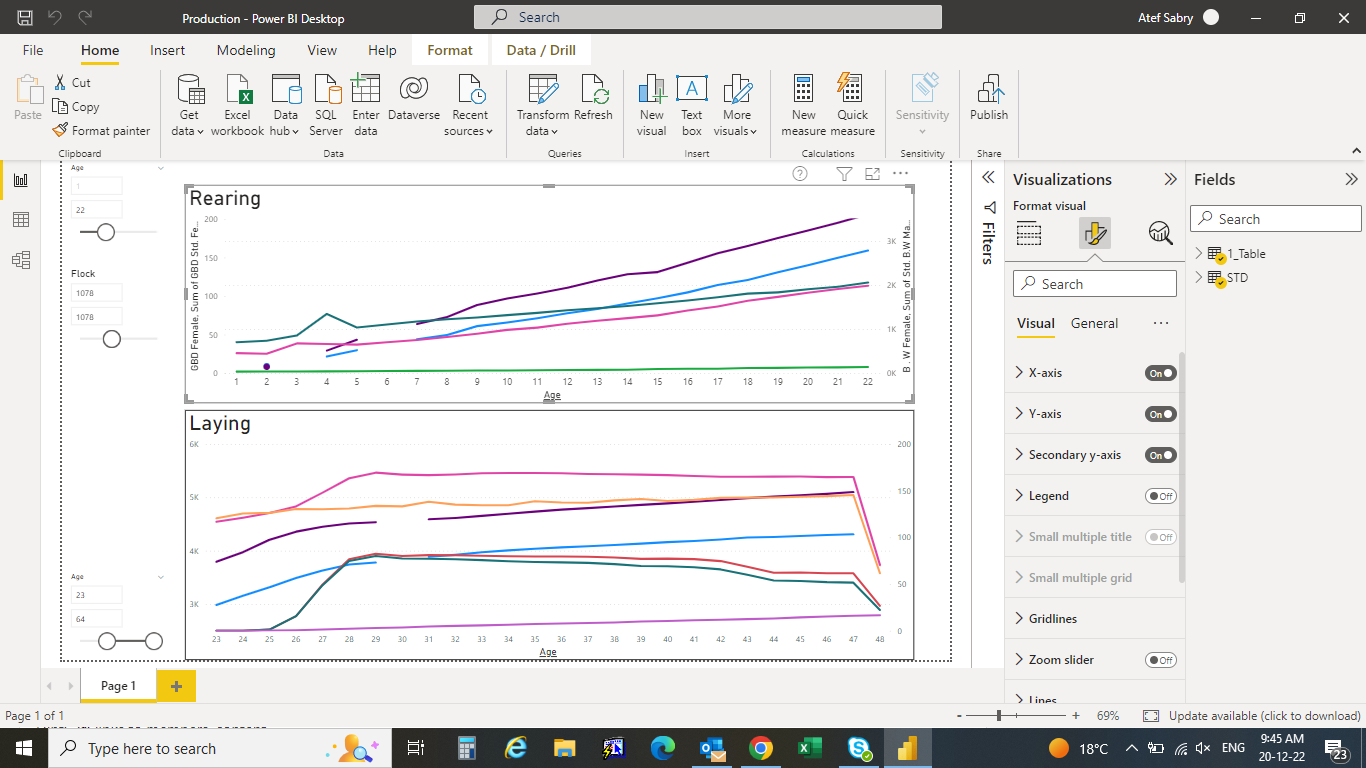This screenshot has width=1366, height=768.
Task: Open Excel from the Windows taskbar
Action: pyautogui.click(x=810, y=748)
